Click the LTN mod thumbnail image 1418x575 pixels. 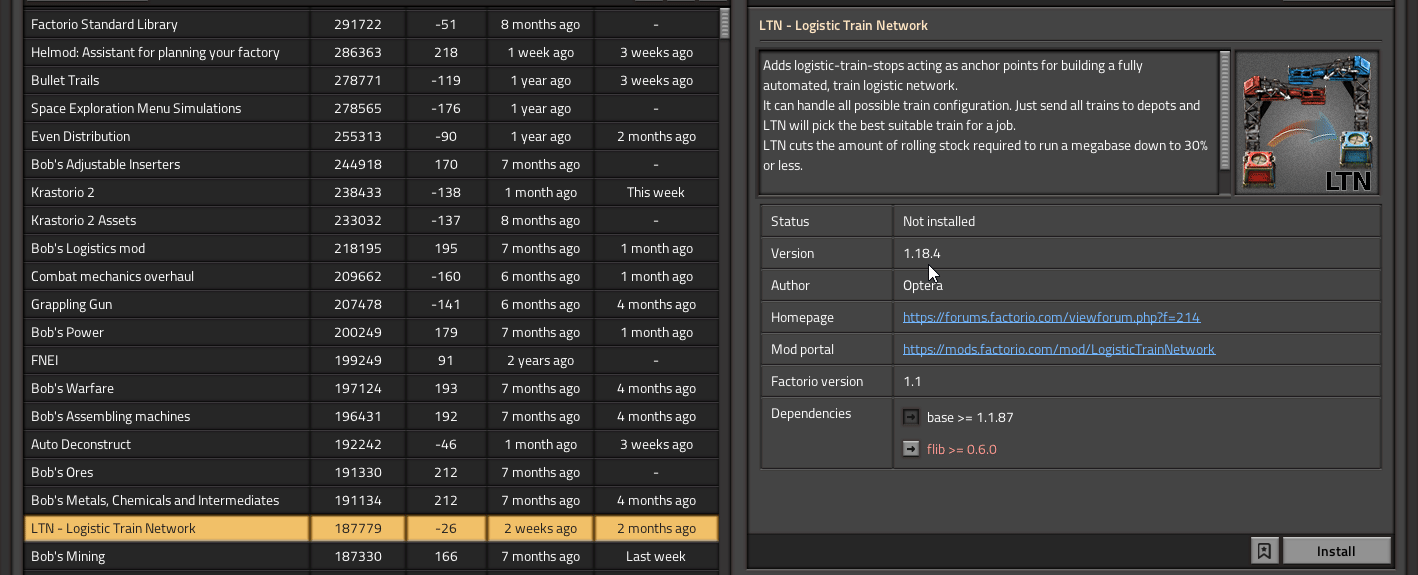(1307, 122)
